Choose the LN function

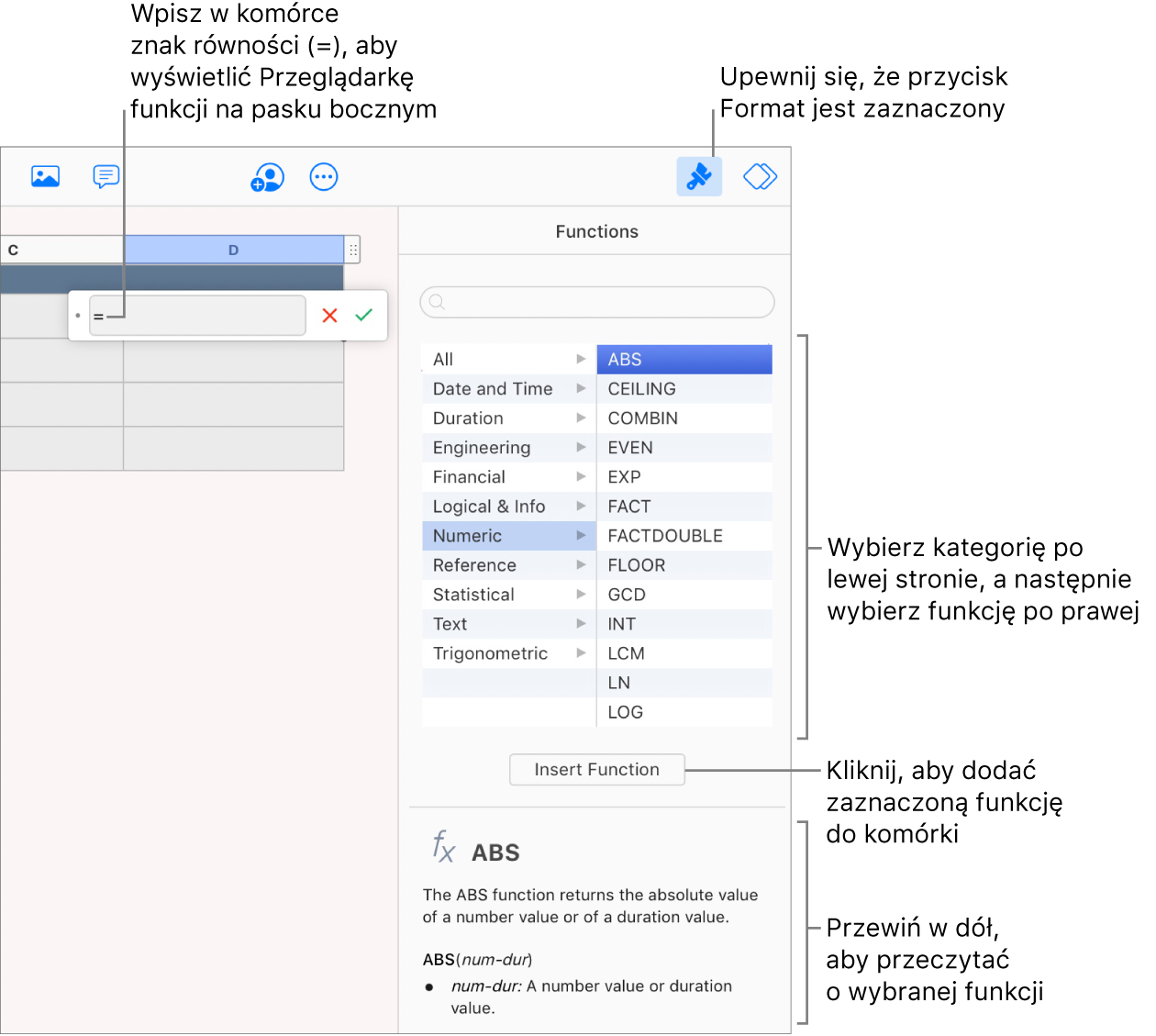coord(684,683)
